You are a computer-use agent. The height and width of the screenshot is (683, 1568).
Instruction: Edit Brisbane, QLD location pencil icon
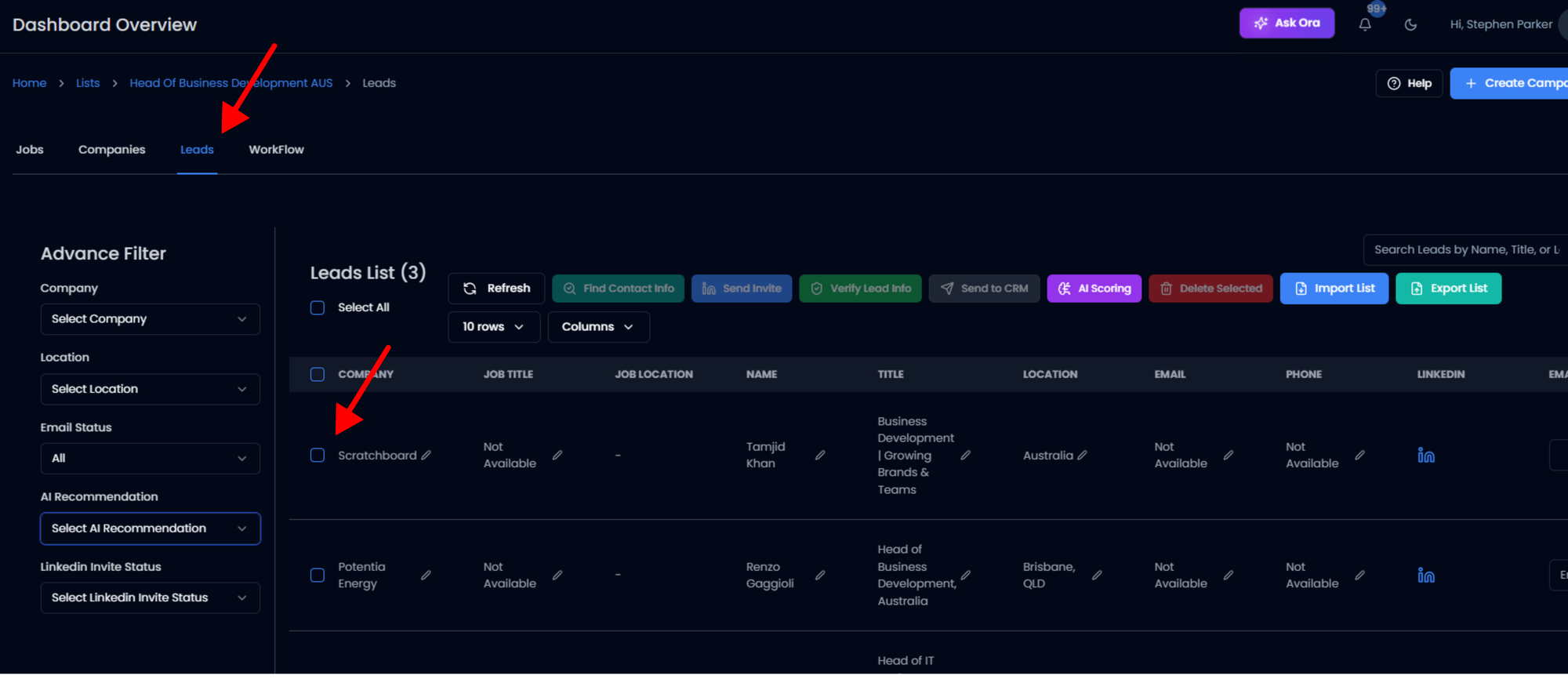(1097, 576)
